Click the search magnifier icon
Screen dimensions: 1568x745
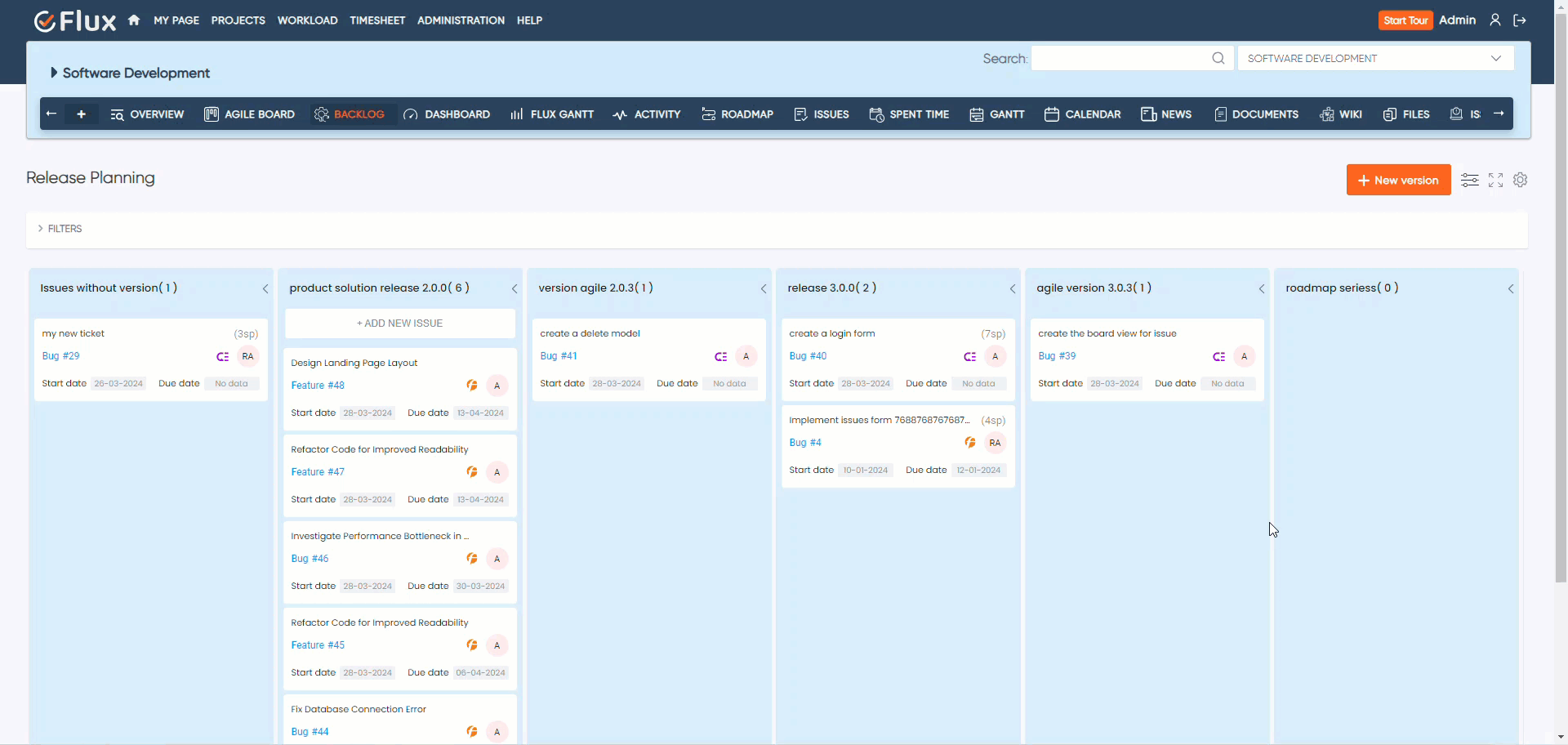[x=1218, y=58]
